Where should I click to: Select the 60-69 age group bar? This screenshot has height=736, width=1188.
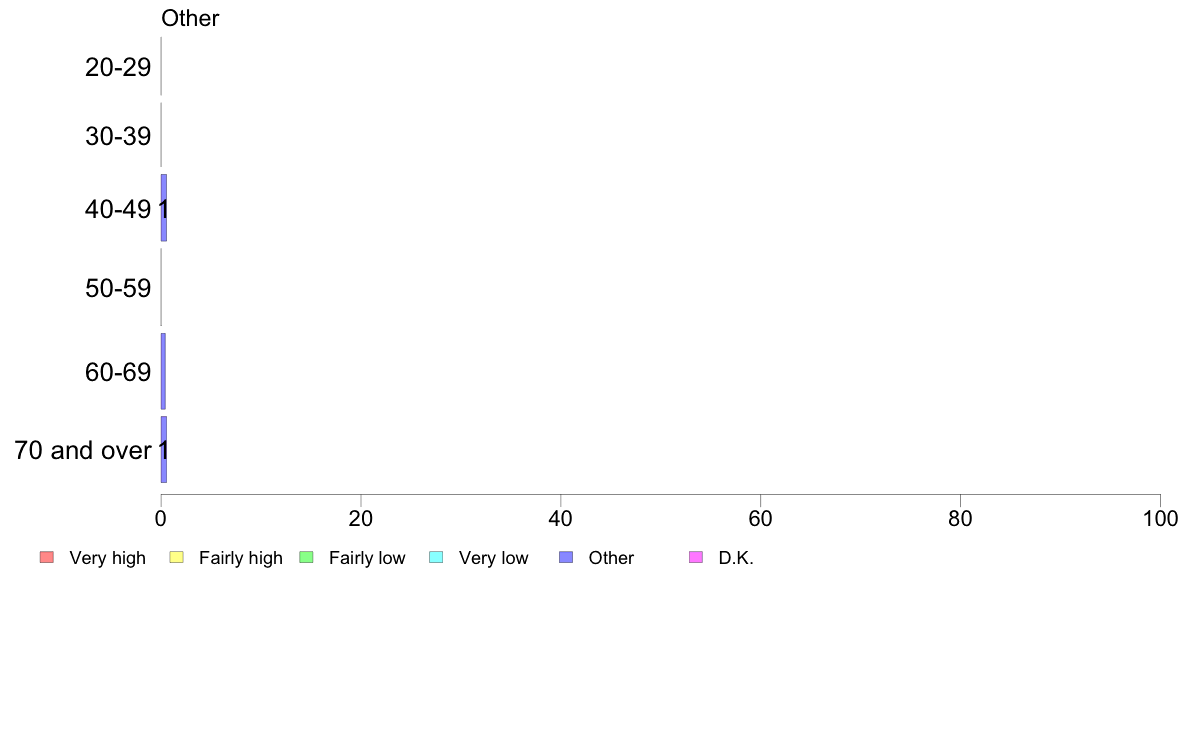tap(163, 371)
